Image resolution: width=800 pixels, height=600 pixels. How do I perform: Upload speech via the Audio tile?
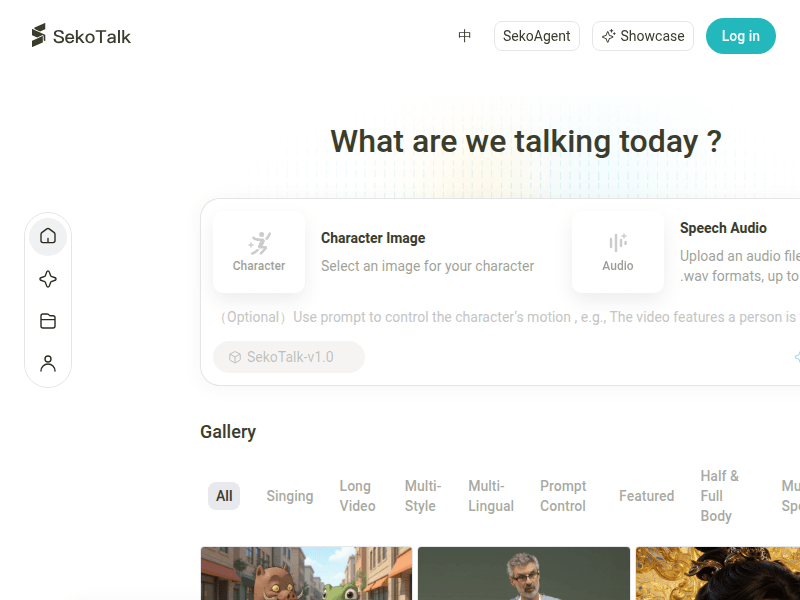(x=617, y=252)
